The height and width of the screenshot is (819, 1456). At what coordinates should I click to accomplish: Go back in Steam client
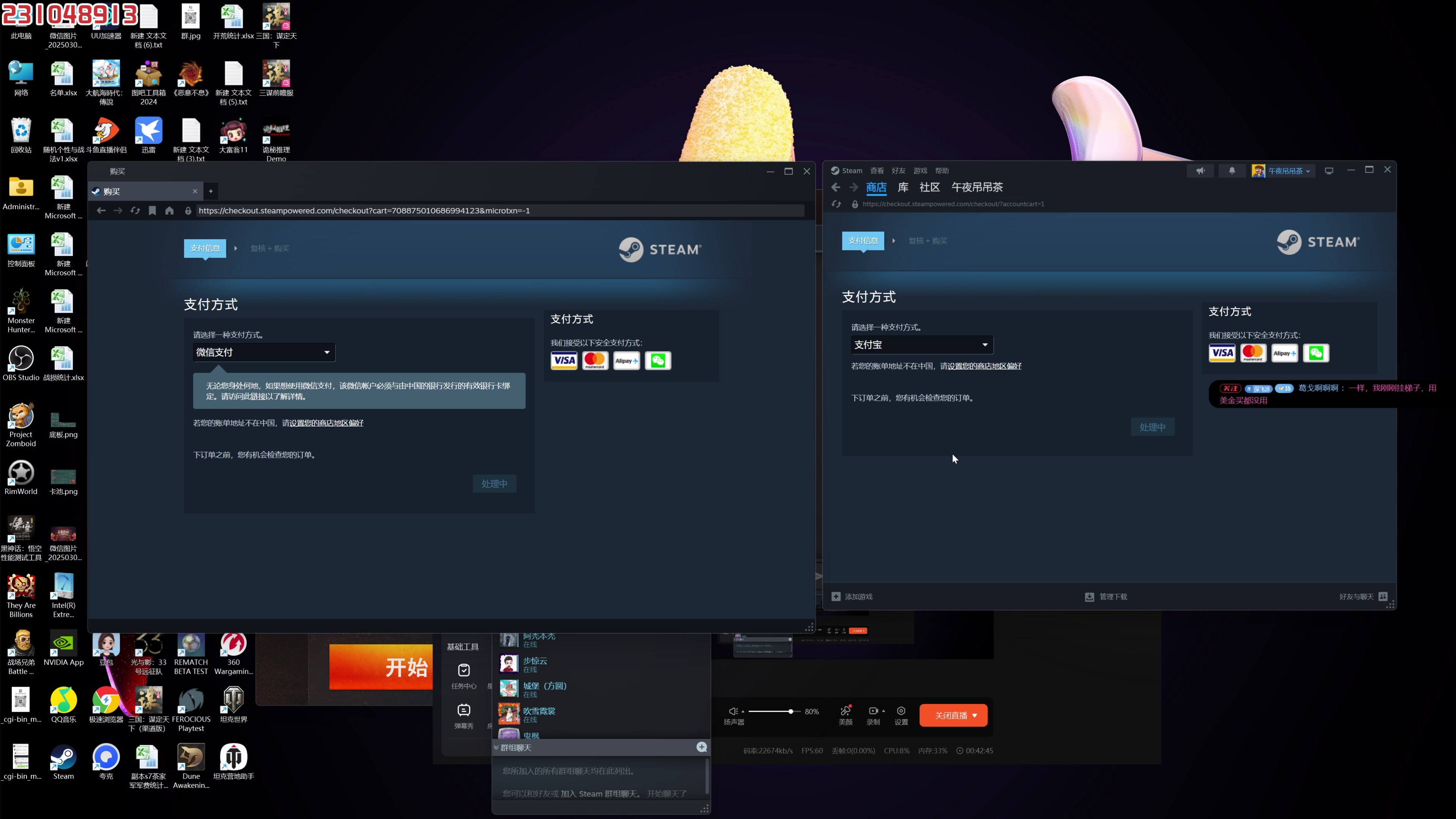coord(836,187)
